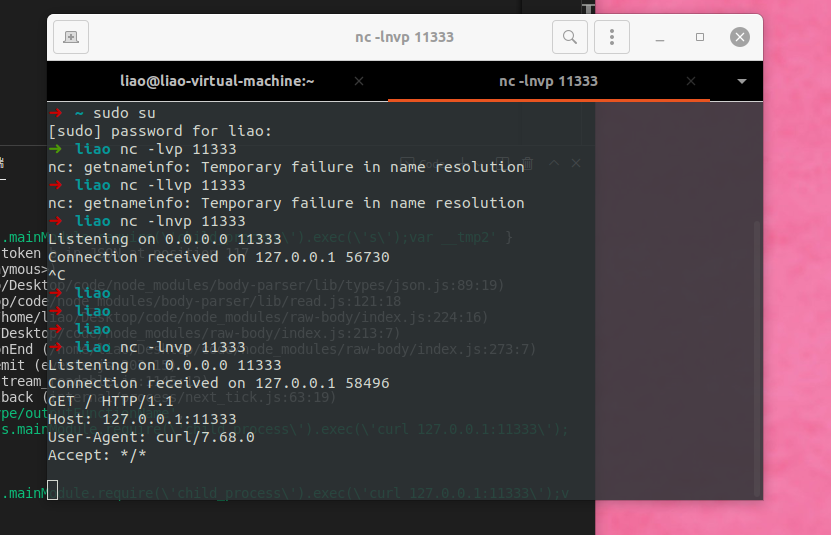
Task: Click the pink desktop background
Action: pyautogui.click(x=795, y=265)
